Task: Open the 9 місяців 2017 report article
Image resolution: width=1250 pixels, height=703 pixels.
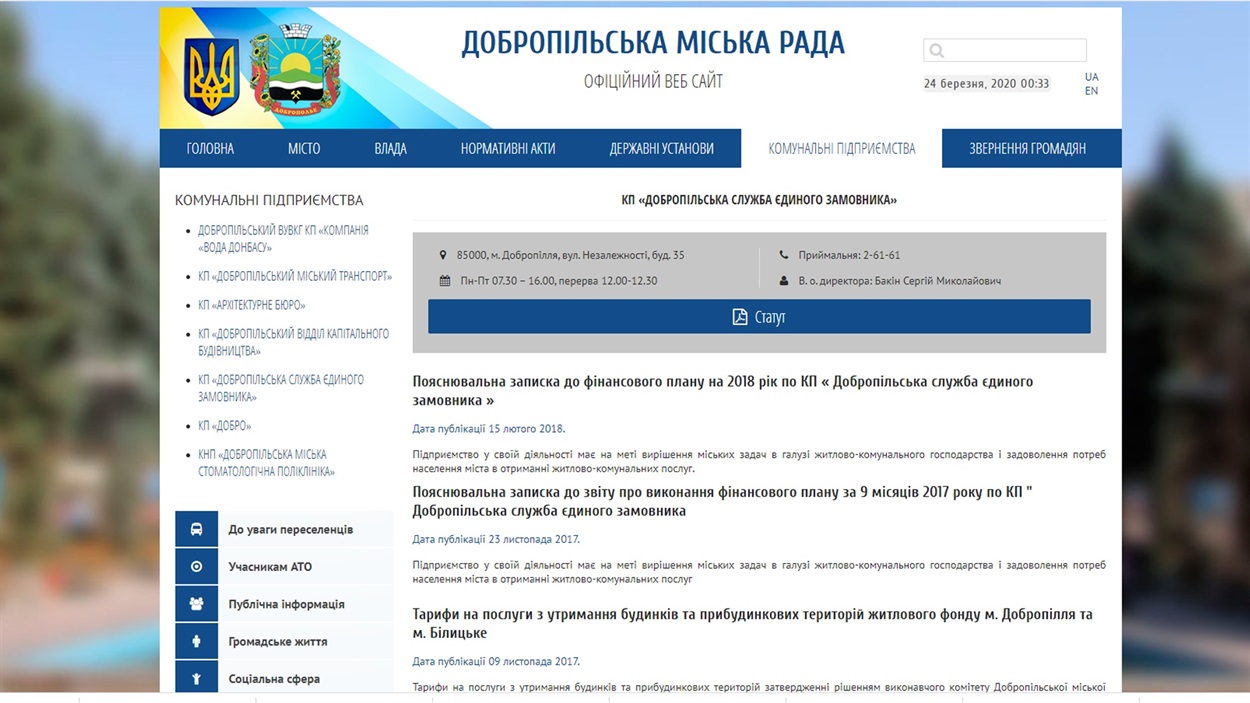Action: [x=722, y=501]
